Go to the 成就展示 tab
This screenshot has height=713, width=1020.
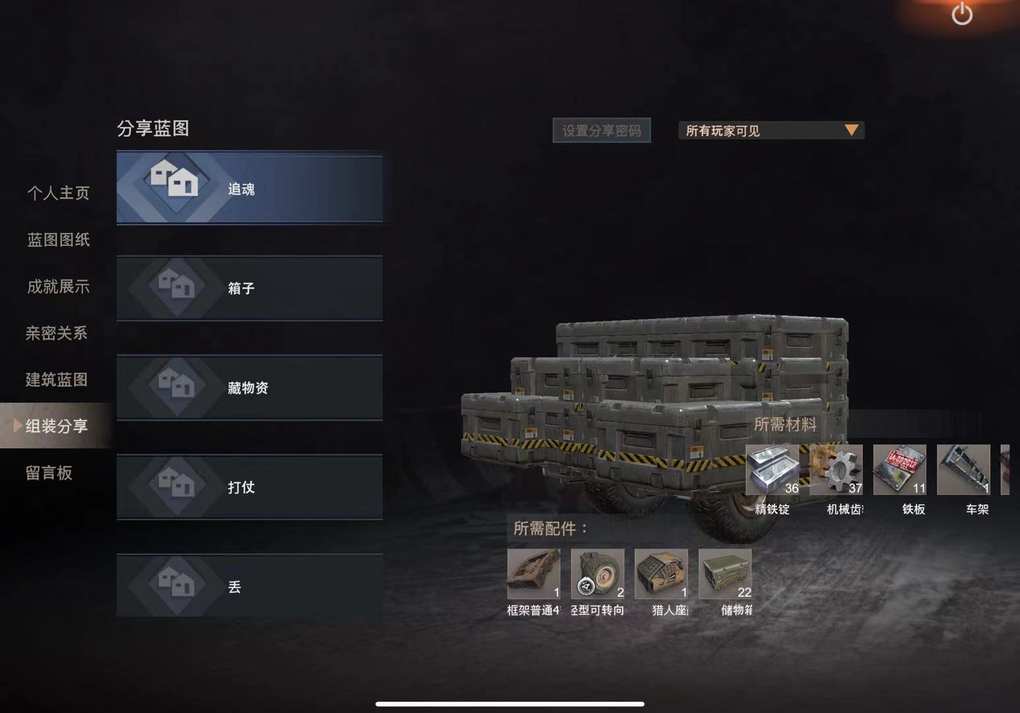59,287
